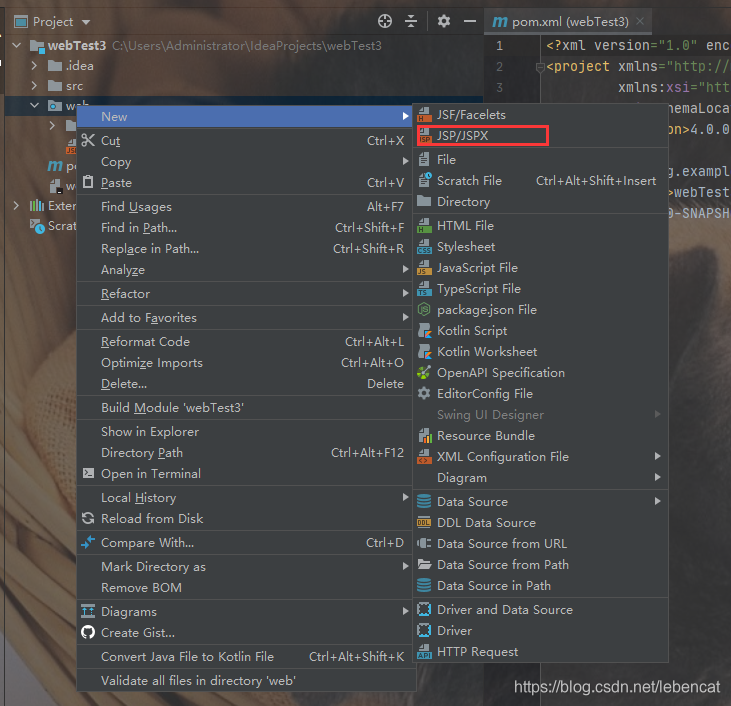731x706 pixels.
Task: Click the DDL Data Source icon
Action: pos(424,523)
